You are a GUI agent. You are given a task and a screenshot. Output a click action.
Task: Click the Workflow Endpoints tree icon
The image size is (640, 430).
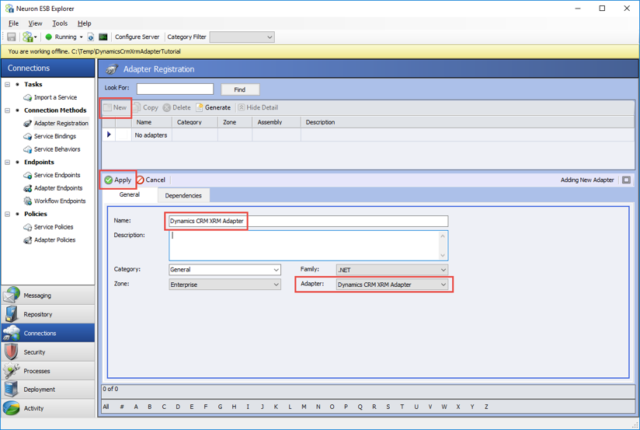click(x=28, y=201)
